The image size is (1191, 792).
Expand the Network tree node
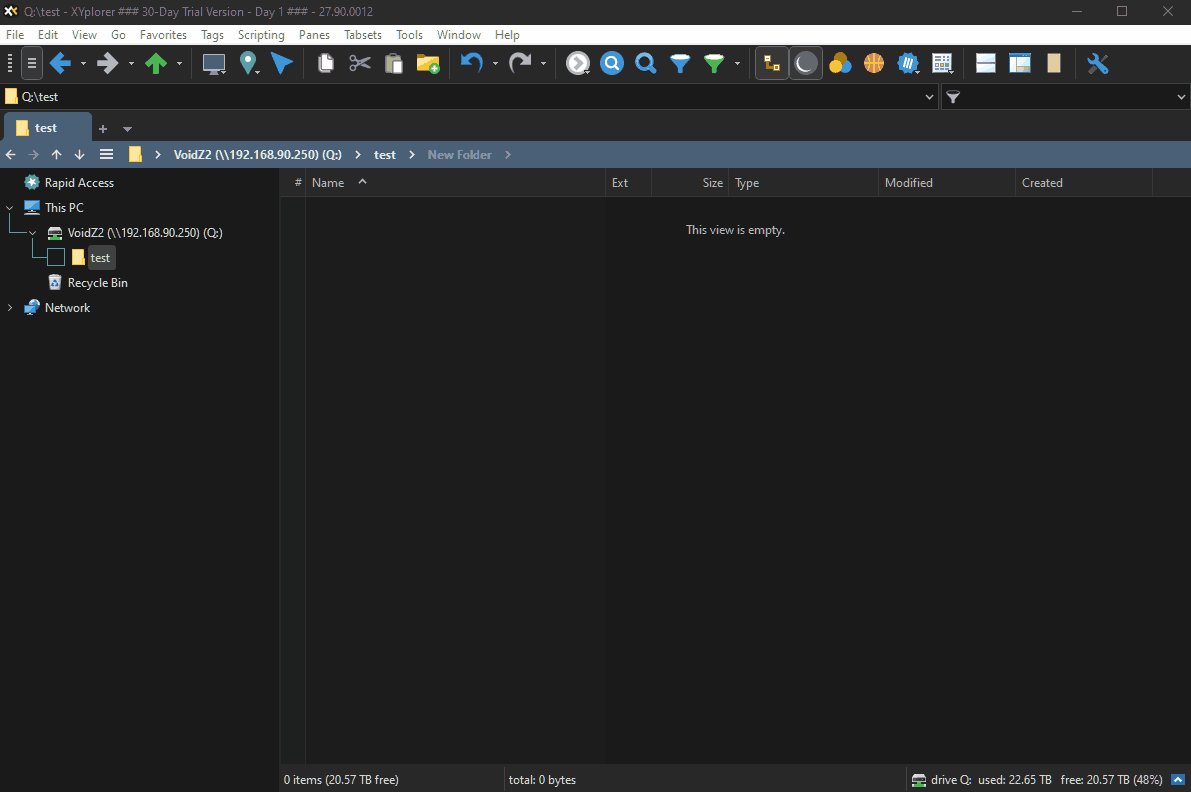pyautogui.click(x=9, y=307)
